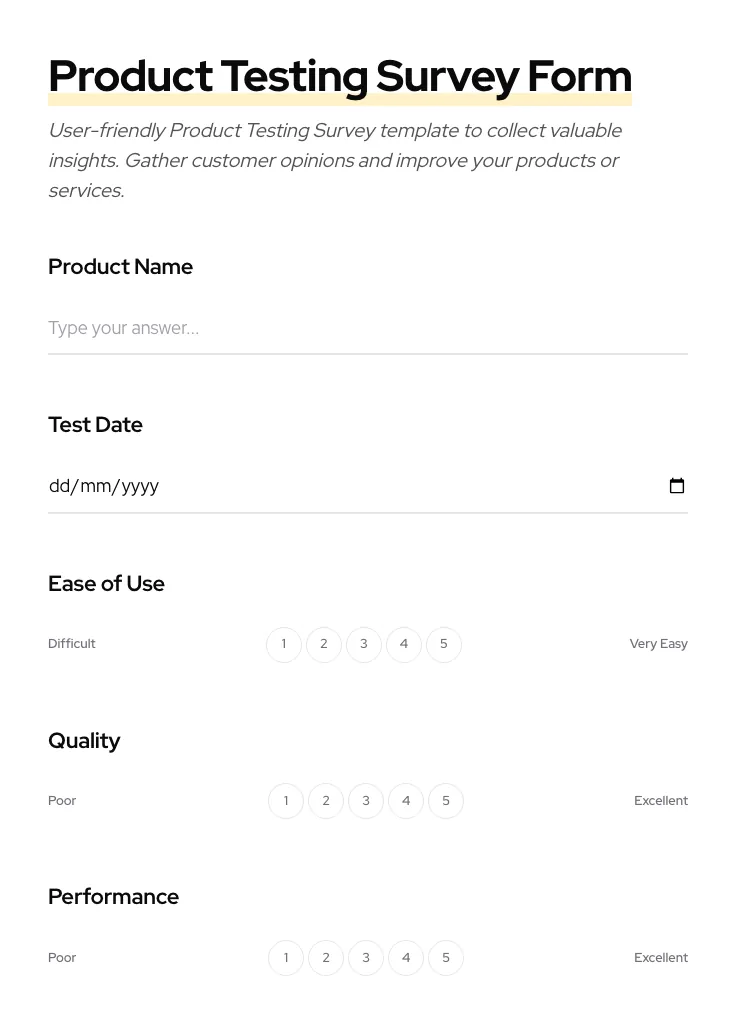Click the Test Date dd/mm/yyyy field

pyautogui.click(x=300, y=486)
